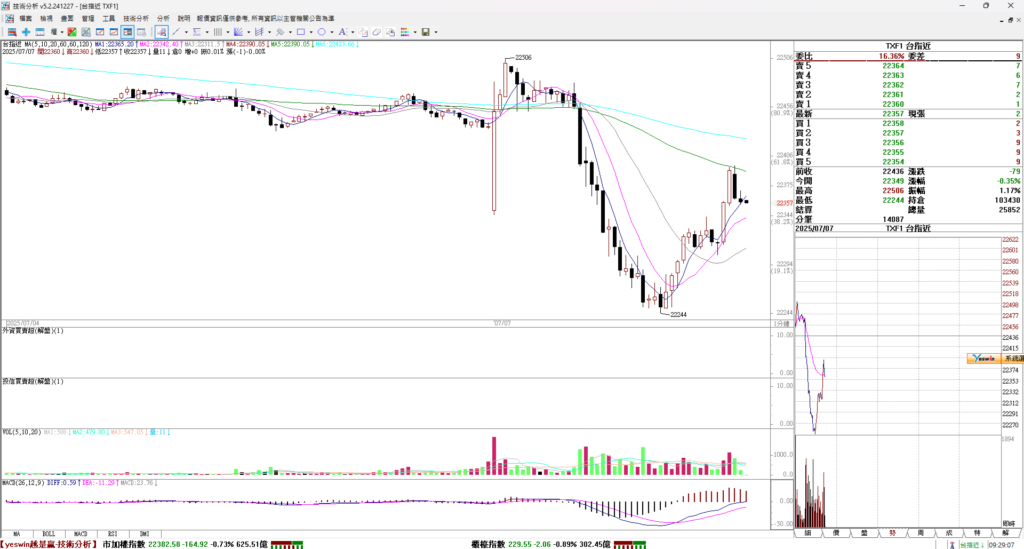Expand the fan lines tool dropdown arrow
The width and height of the screenshot is (1024, 549).
249,32
